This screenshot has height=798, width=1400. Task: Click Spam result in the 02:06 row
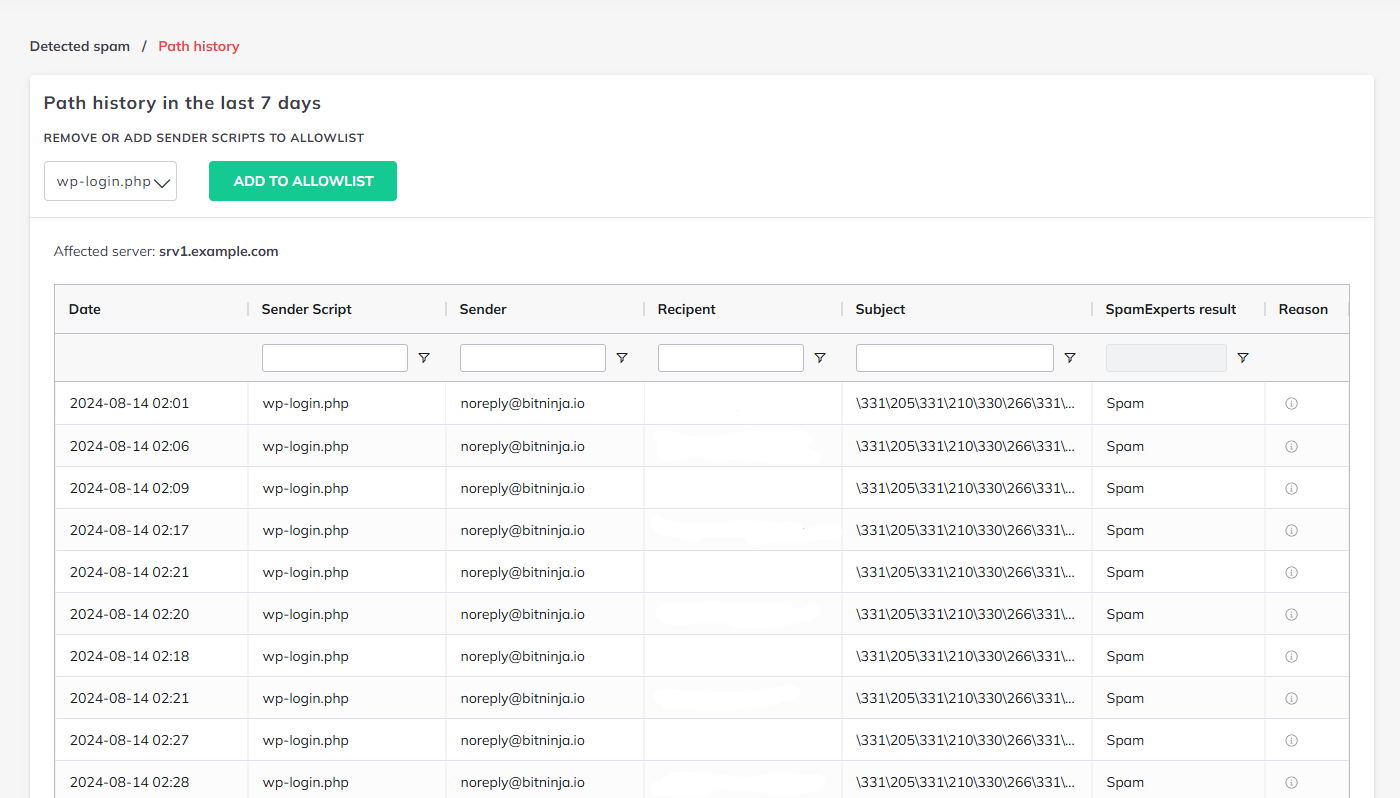click(x=1125, y=446)
